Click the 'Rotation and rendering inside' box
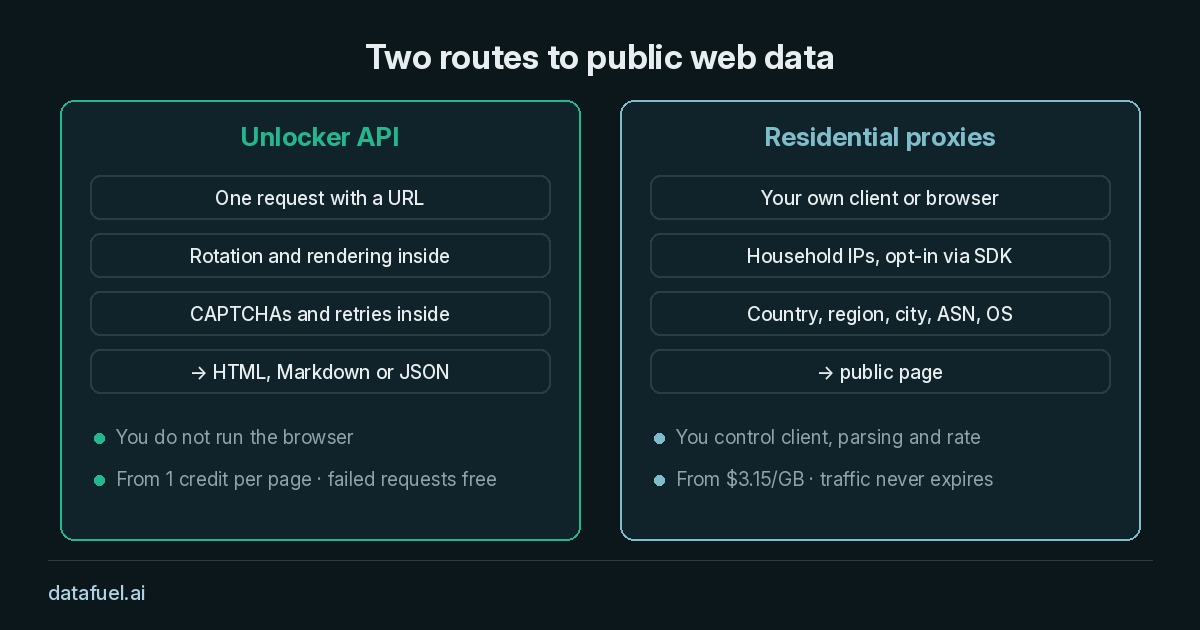1200x630 pixels. 320,256
